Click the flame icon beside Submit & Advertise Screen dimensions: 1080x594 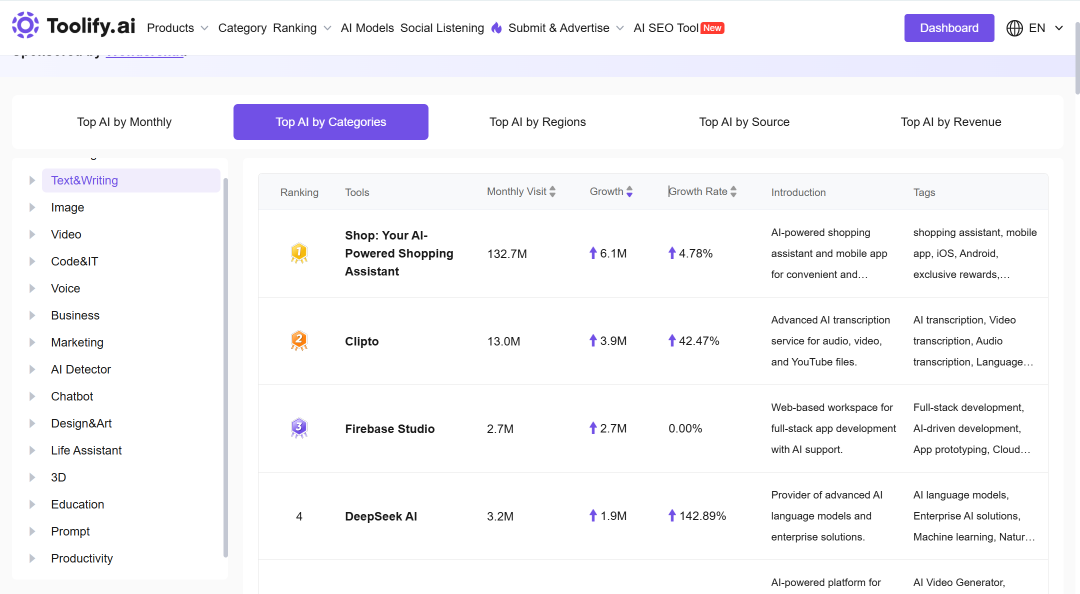pyautogui.click(x=497, y=28)
